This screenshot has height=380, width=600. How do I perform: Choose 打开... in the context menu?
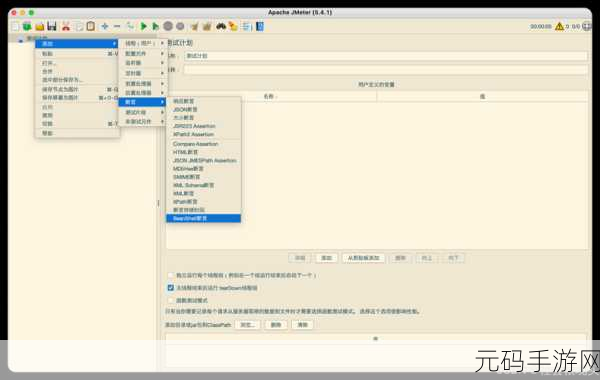pyautogui.click(x=77, y=63)
